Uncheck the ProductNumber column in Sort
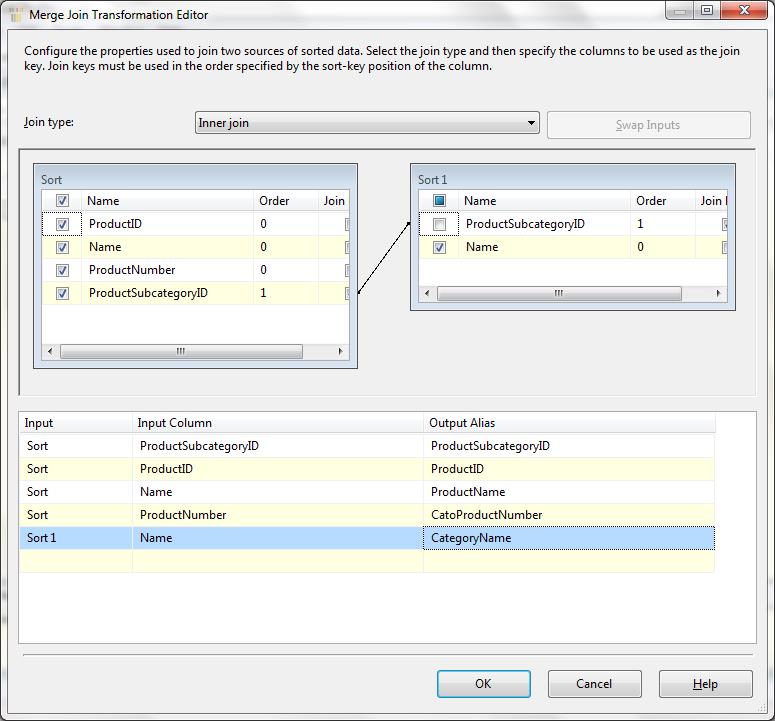This screenshot has width=775, height=721. point(62,271)
